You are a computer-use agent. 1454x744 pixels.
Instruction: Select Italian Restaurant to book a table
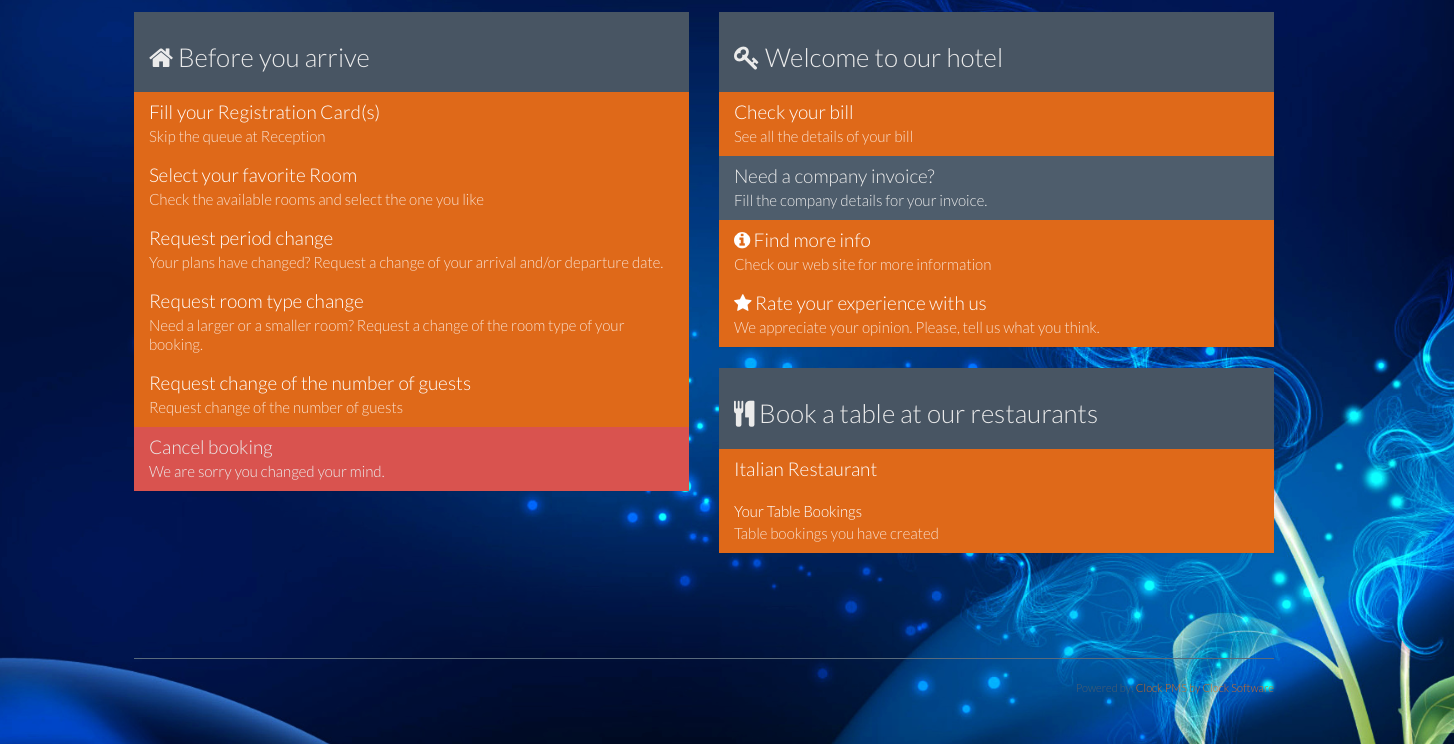pos(996,470)
